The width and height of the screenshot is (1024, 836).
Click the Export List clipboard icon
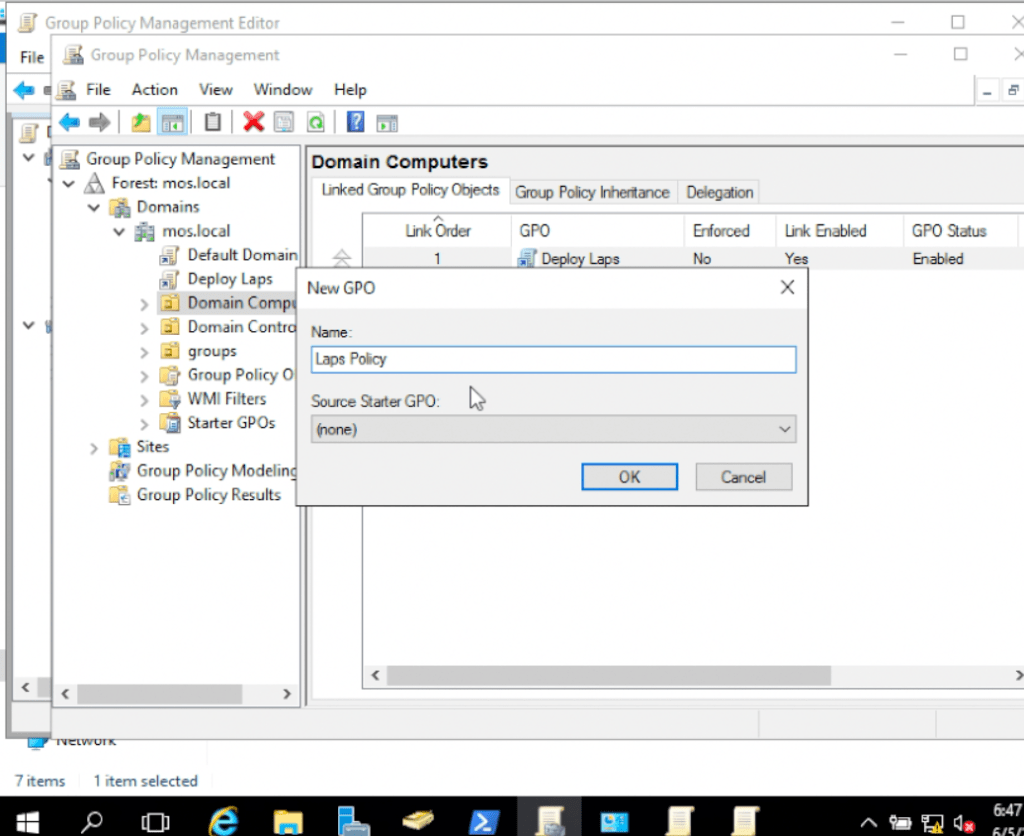(213, 122)
